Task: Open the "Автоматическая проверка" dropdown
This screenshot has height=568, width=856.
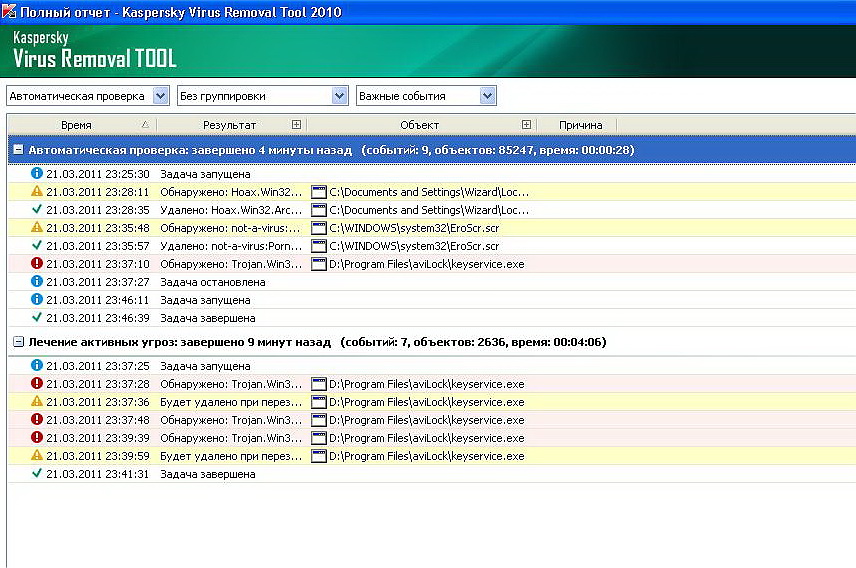Action: 160,96
